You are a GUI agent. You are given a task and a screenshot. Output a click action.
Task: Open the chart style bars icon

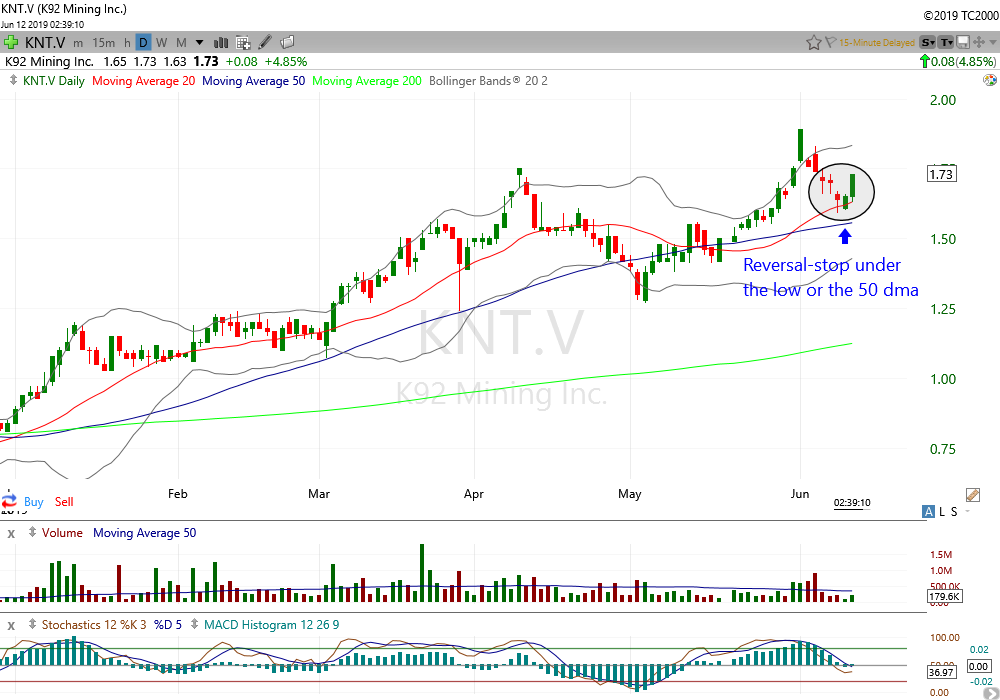[x=221, y=43]
